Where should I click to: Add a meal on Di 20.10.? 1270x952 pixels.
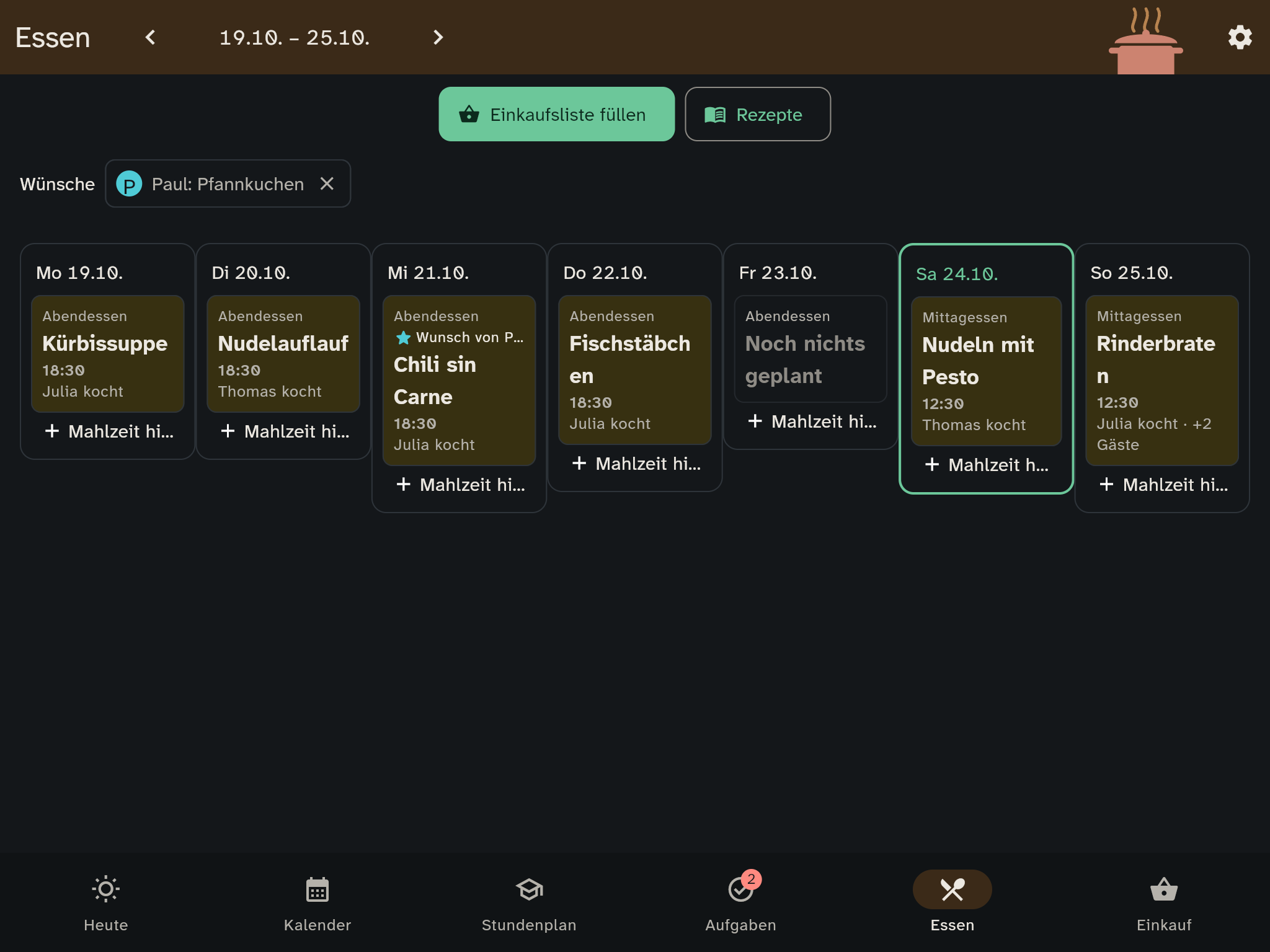tap(283, 431)
